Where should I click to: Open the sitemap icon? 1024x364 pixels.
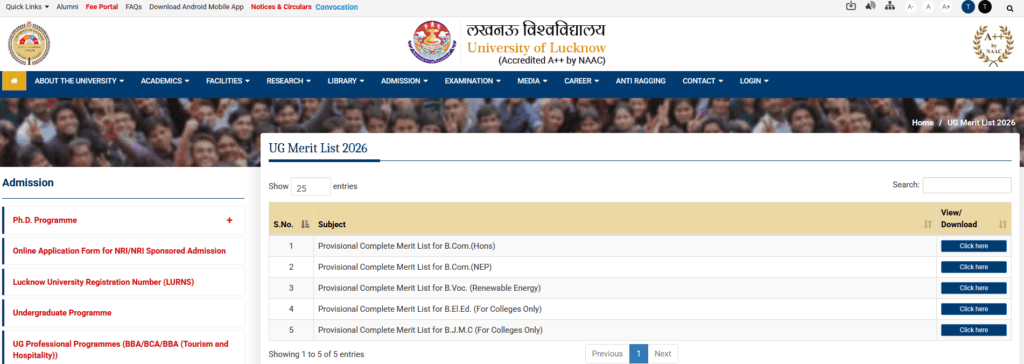[889, 7]
